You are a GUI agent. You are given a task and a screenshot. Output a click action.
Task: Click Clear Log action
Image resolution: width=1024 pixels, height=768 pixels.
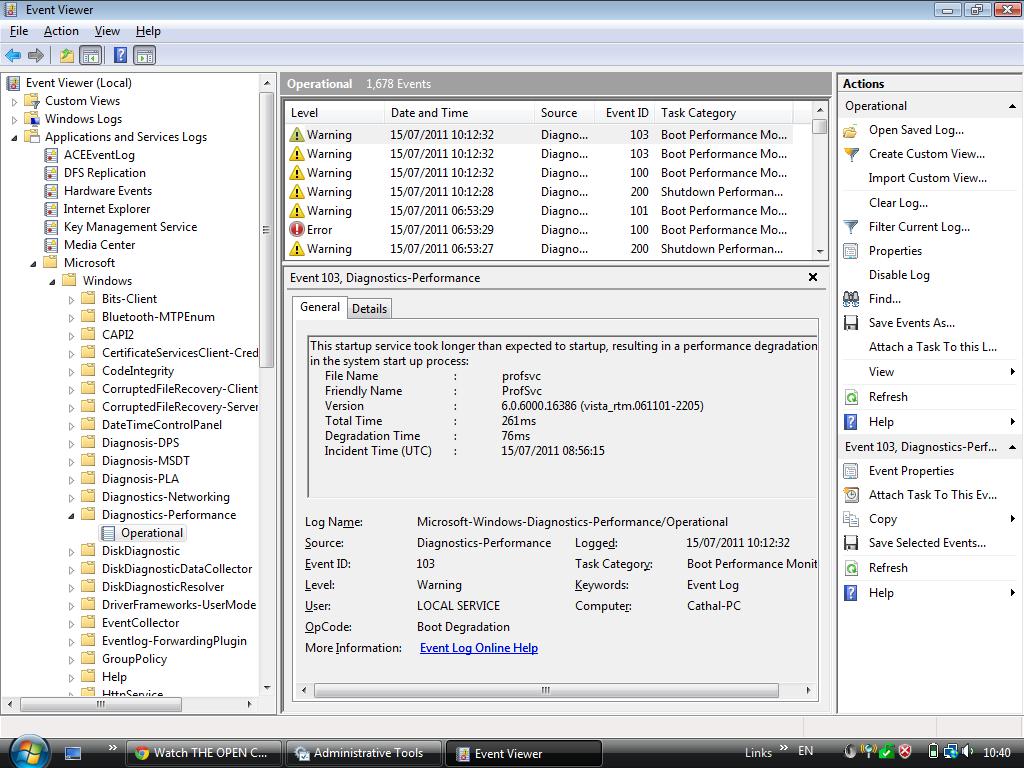coord(898,203)
